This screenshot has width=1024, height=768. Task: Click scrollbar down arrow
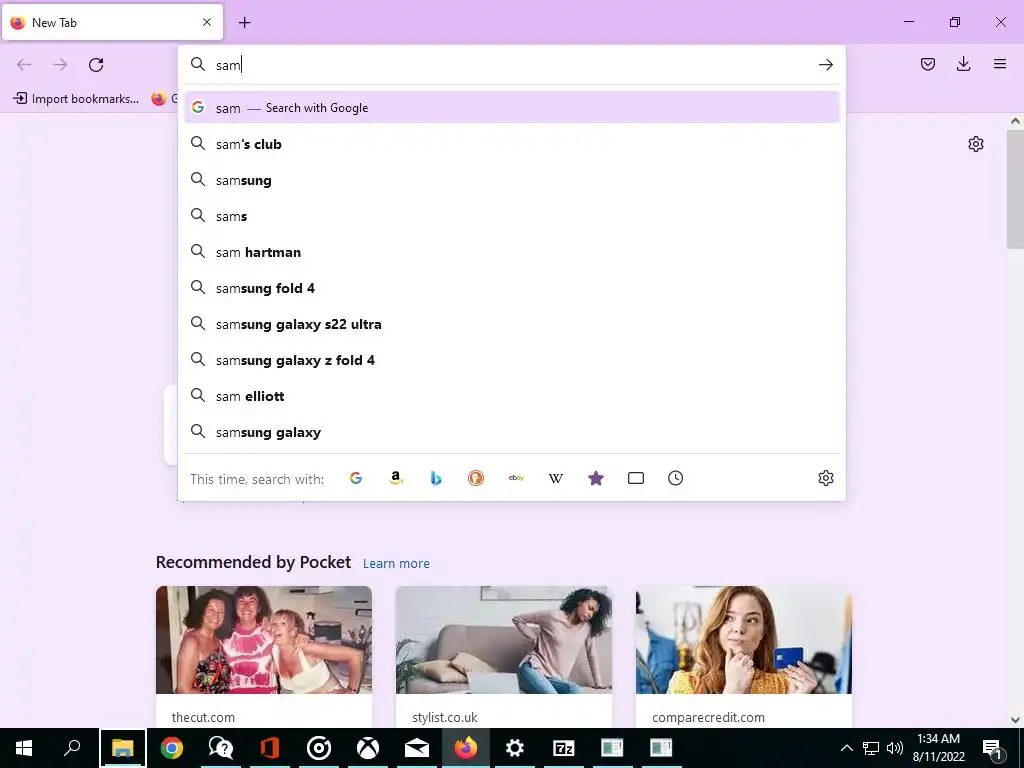[1015, 720]
